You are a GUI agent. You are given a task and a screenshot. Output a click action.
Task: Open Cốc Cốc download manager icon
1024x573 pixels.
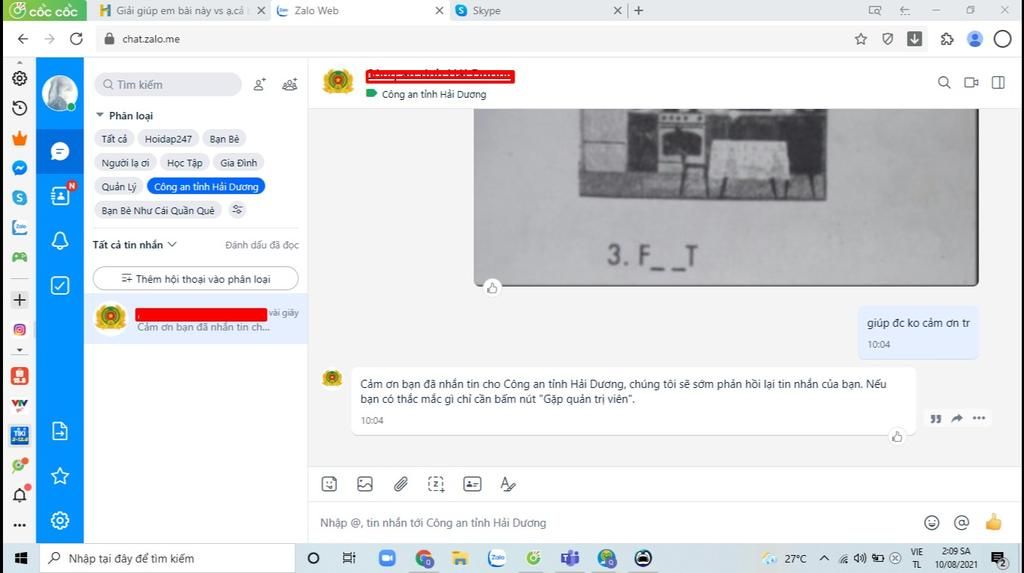point(914,39)
